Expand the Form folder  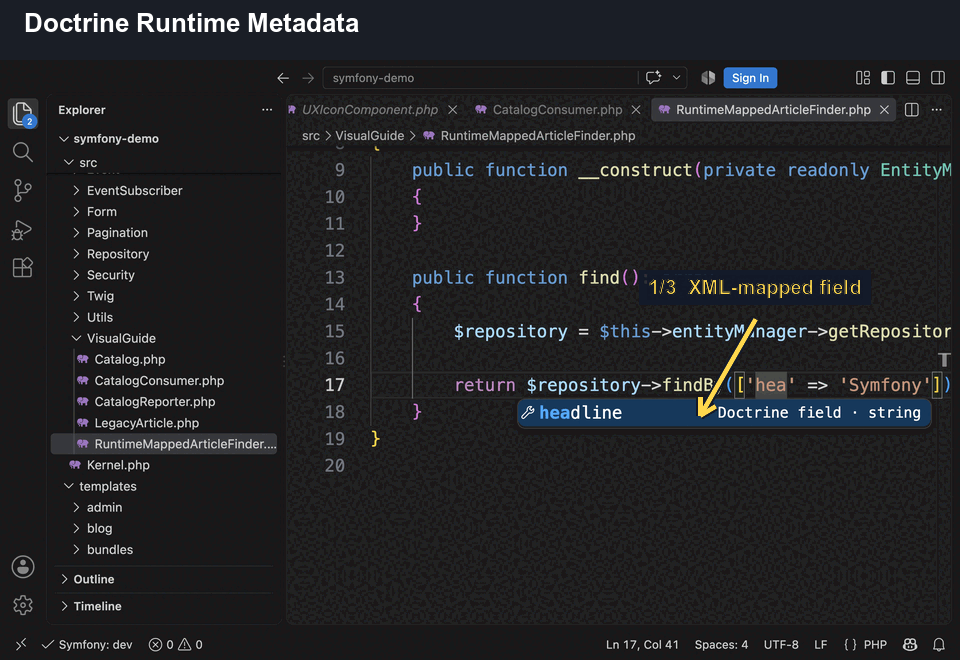coord(102,211)
